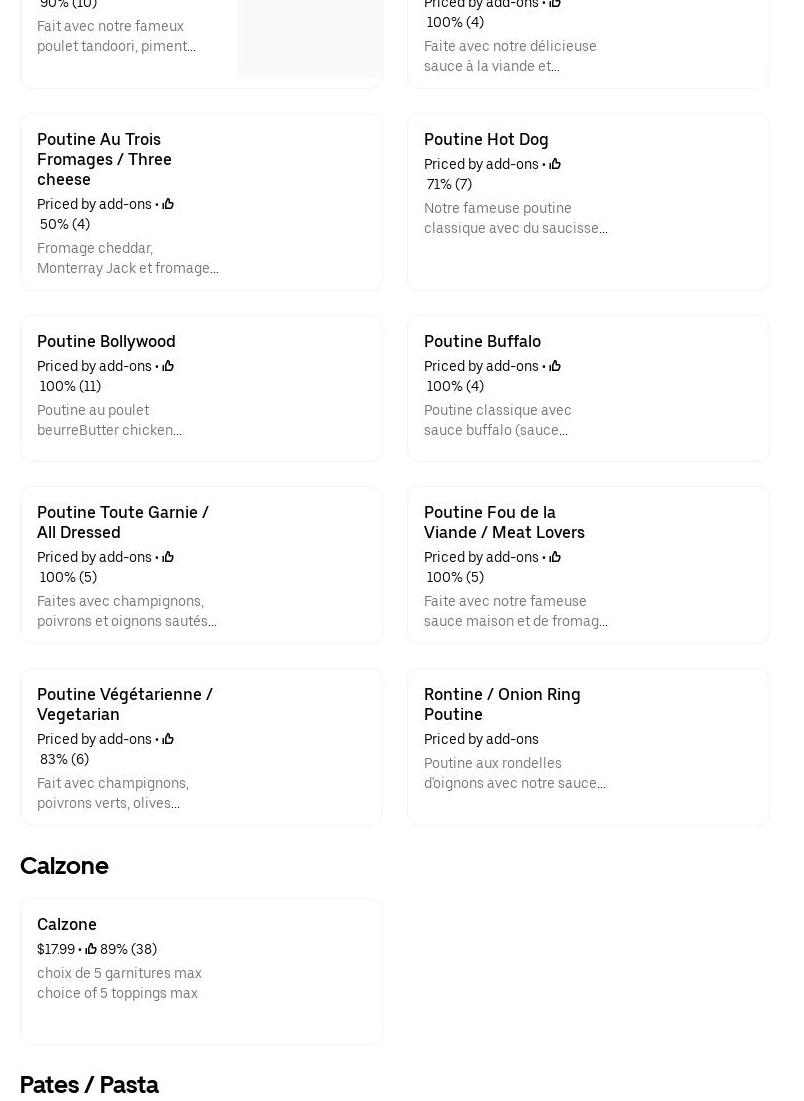
Task: Click thumbs-up icon on Poutine Hot Dog
Action: tap(555, 164)
